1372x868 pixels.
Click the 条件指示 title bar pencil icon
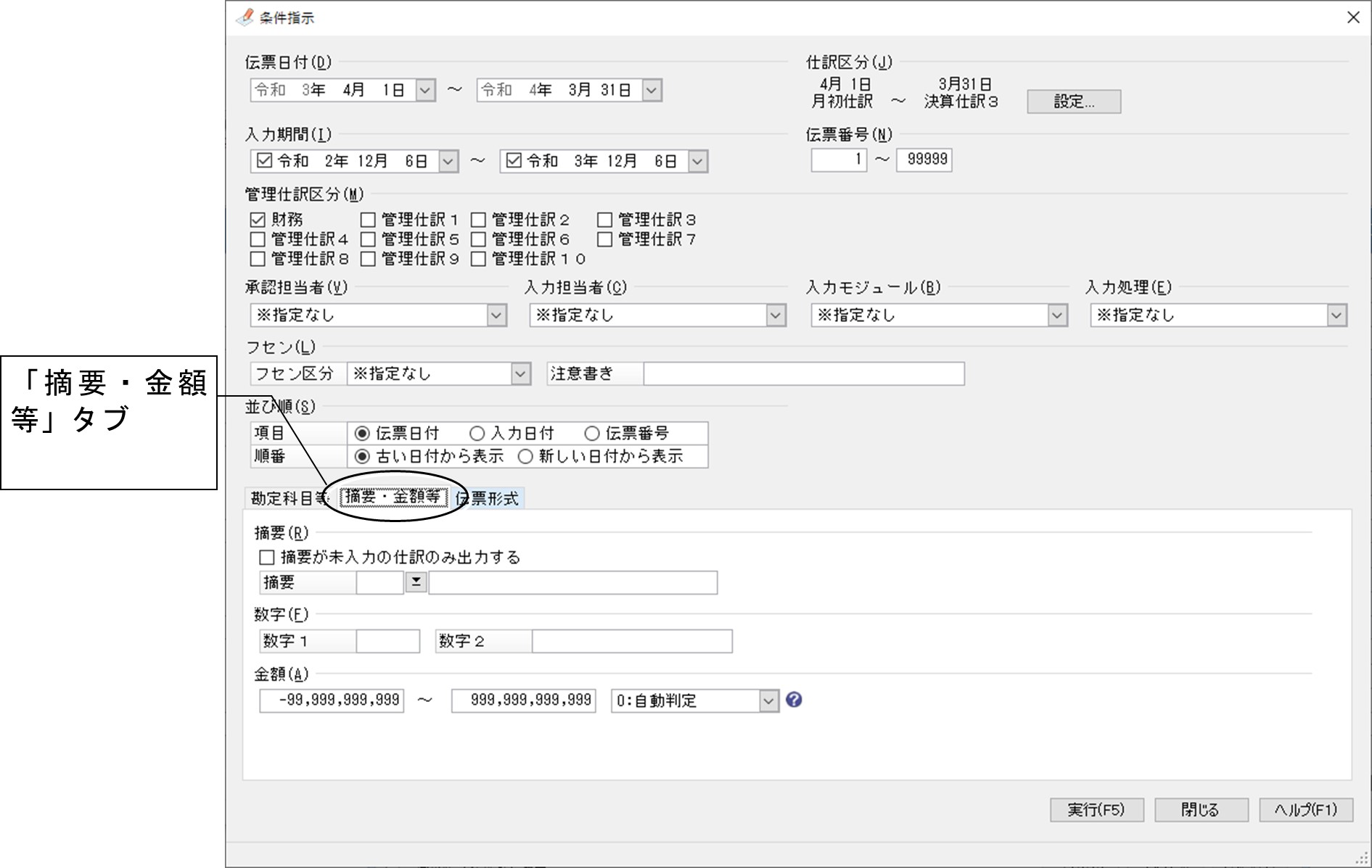coord(245,17)
